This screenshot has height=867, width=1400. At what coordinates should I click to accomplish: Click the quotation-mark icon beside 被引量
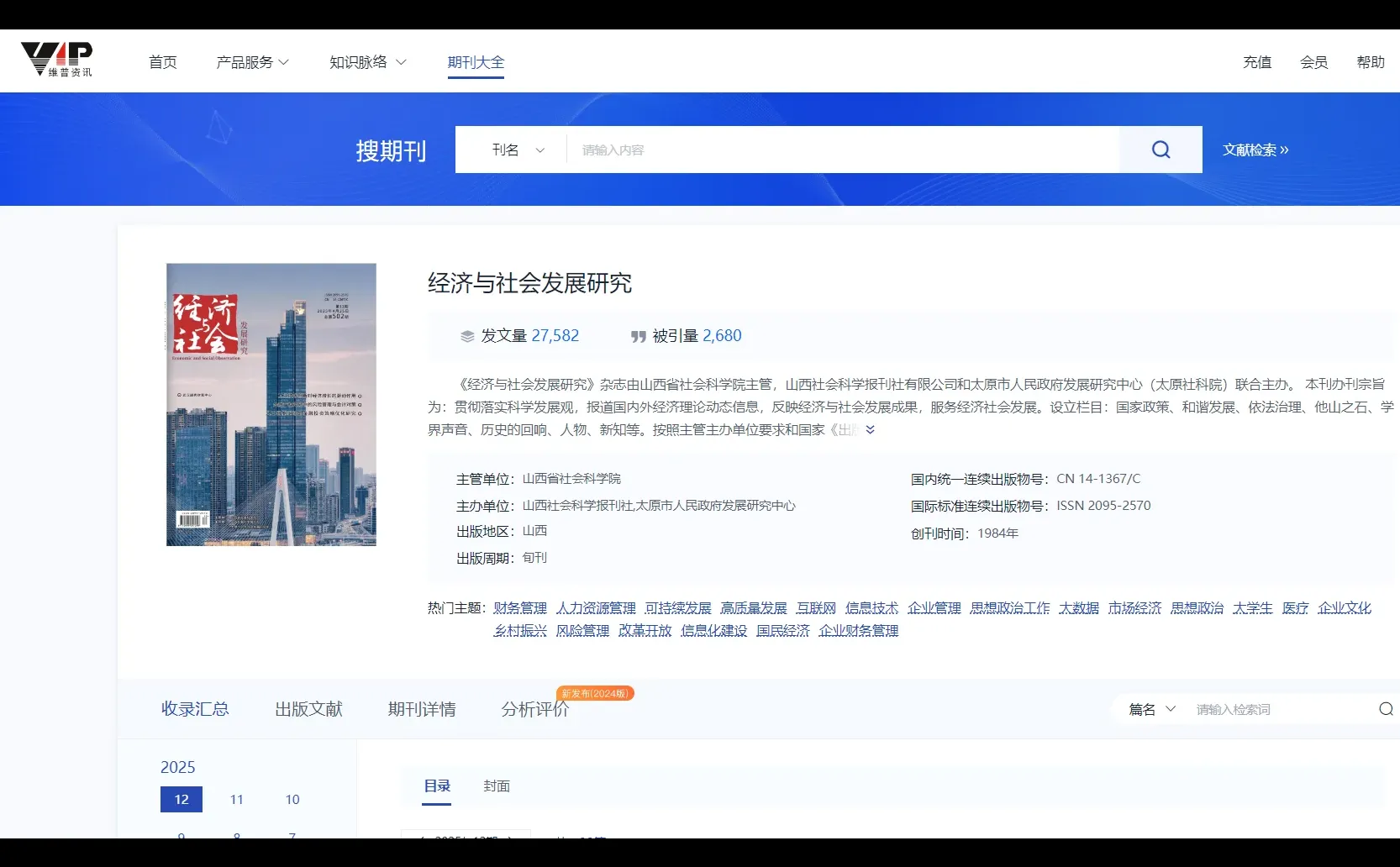pyautogui.click(x=638, y=336)
